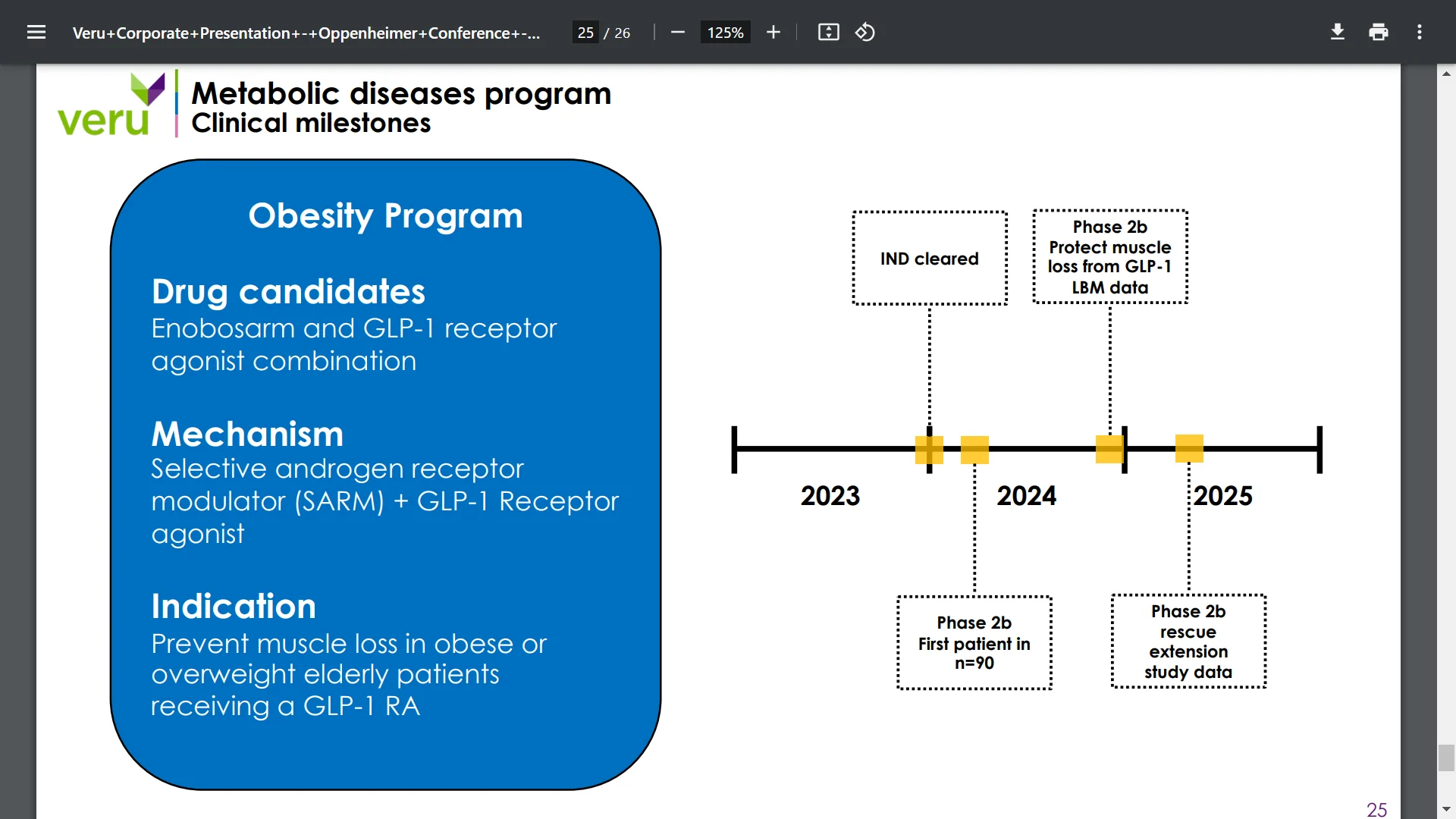Click the fit to page icon
1456x819 pixels.
tap(828, 32)
